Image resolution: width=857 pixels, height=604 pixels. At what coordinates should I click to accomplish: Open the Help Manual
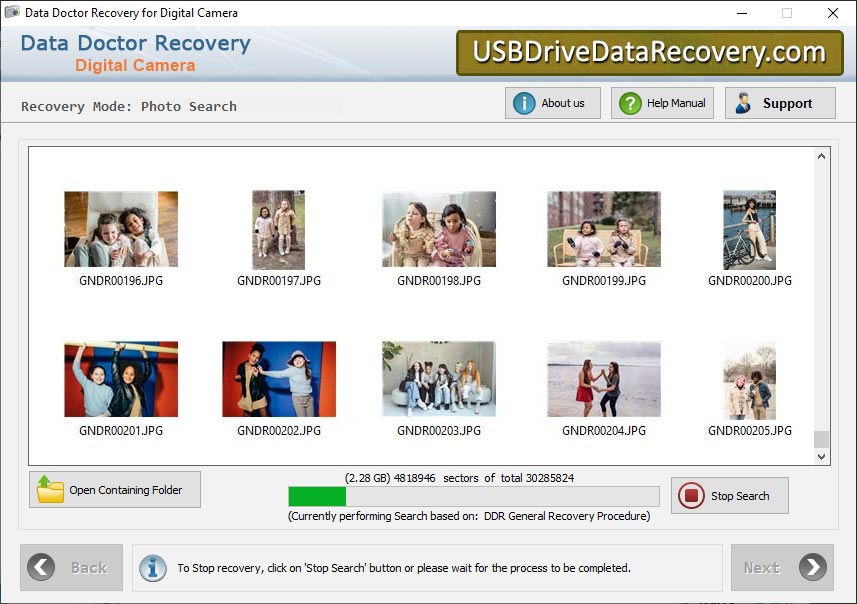tap(662, 102)
